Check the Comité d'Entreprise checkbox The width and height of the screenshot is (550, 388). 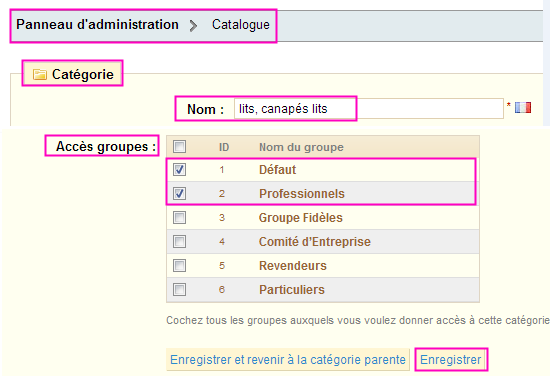tap(179, 241)
